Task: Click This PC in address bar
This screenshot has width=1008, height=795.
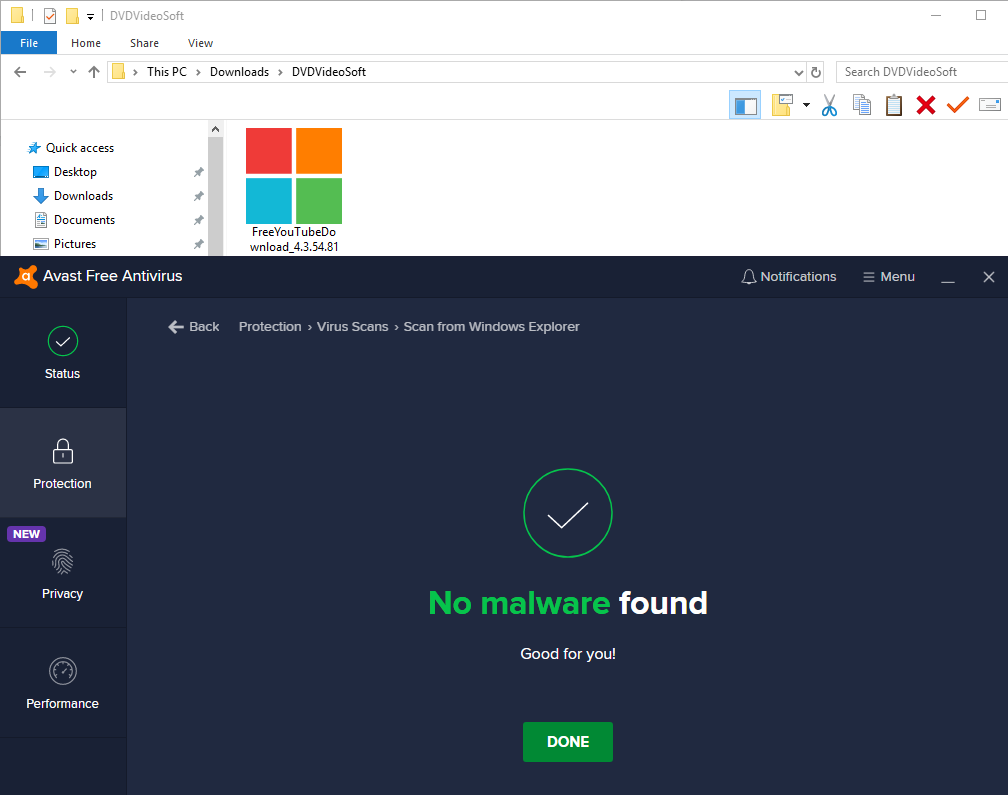Action: click(x=166, y=72)
